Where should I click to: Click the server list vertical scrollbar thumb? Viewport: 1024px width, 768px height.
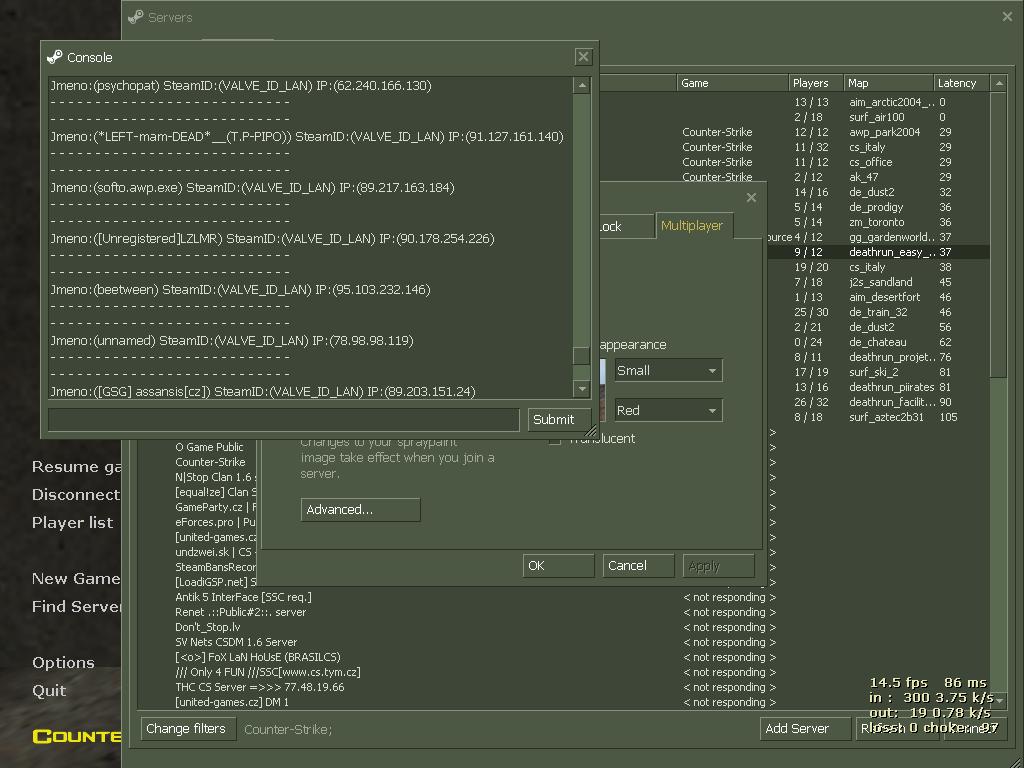point(998,234)
